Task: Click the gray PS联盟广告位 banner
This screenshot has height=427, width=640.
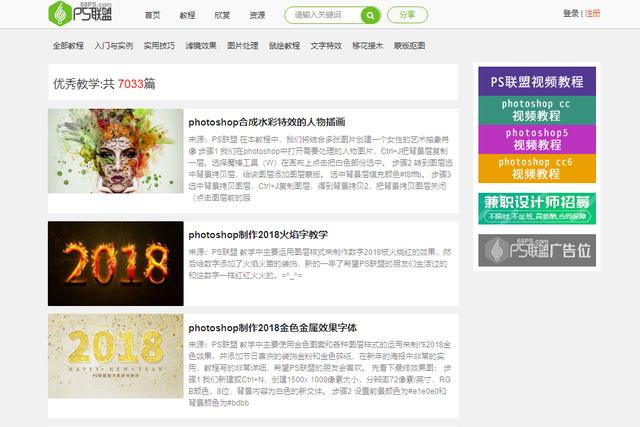Action: [537, 250]
